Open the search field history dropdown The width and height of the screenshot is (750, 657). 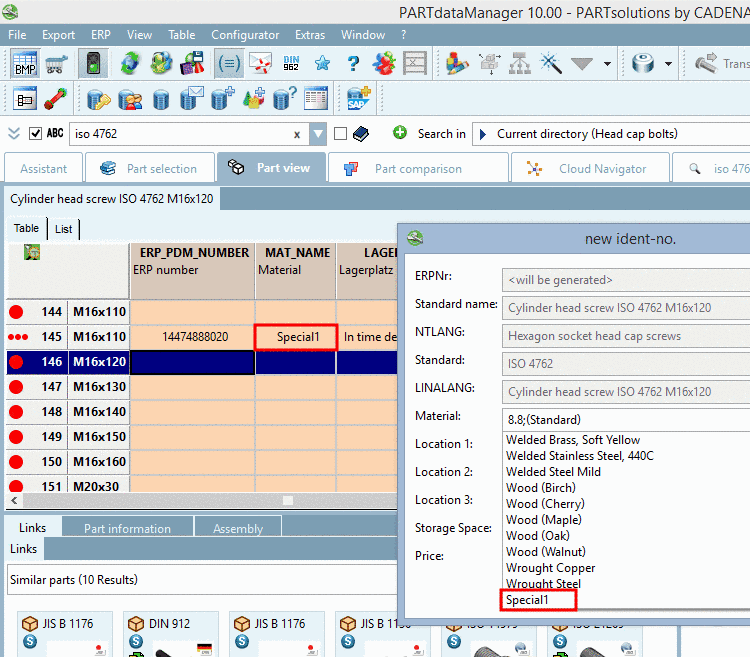click(318, 134)
